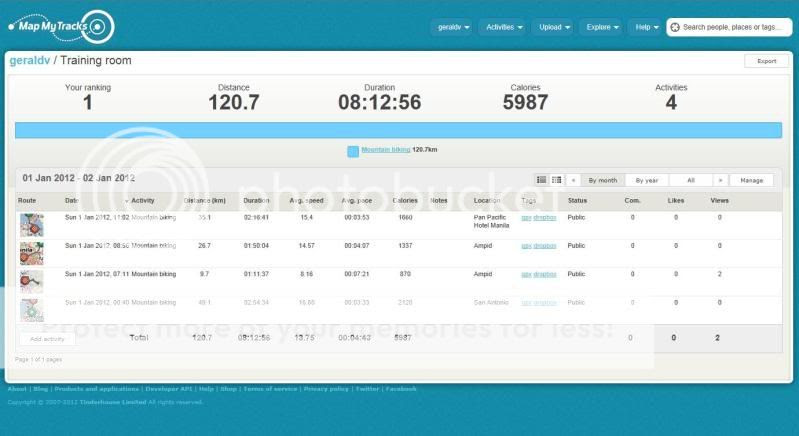Viewport: 799px width, 436px height.
Task: Open the Help dropdown menu
Action: 647,27
